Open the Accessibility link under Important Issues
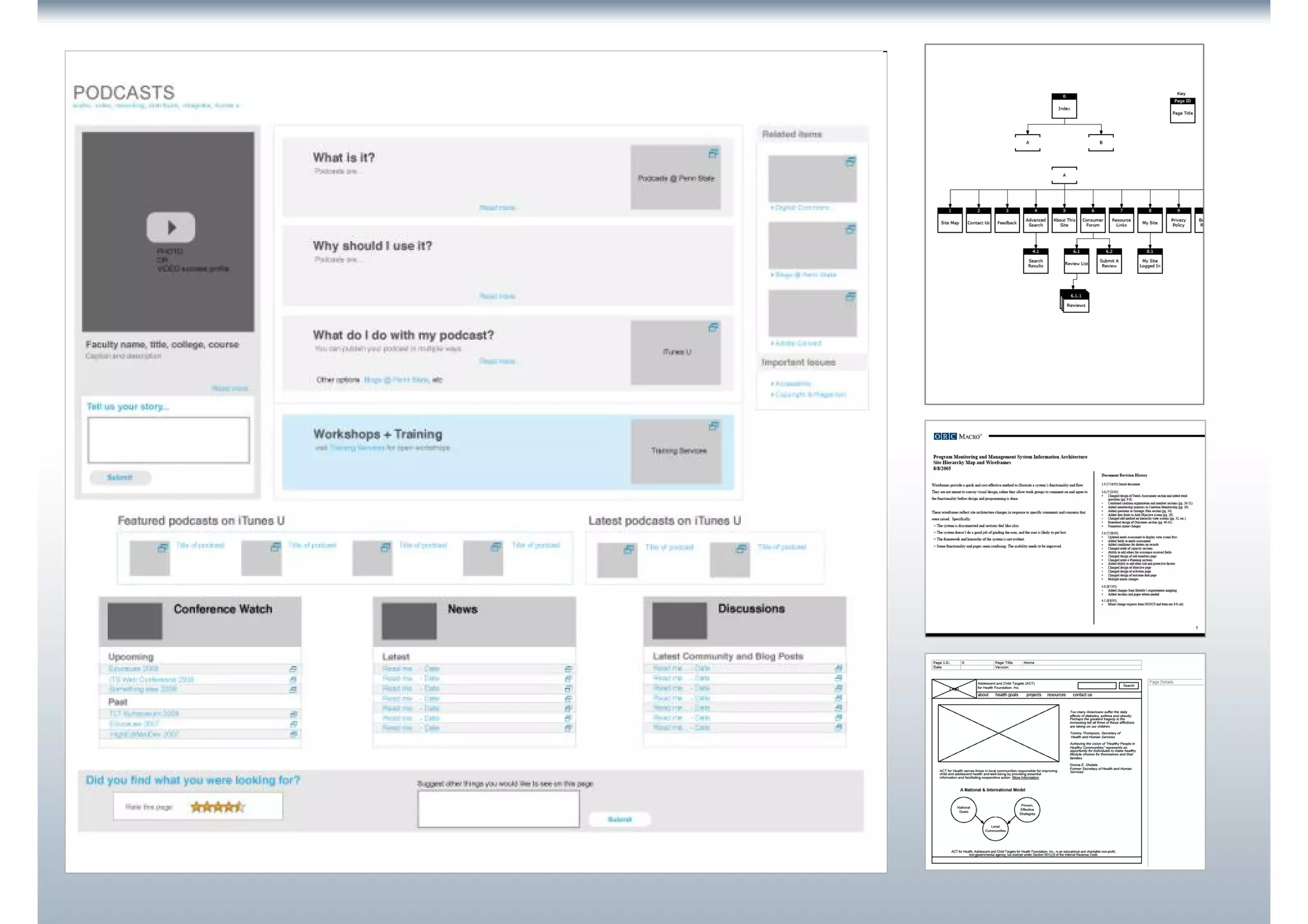Viewport: 1308px width, 924px height. (793, 384)
